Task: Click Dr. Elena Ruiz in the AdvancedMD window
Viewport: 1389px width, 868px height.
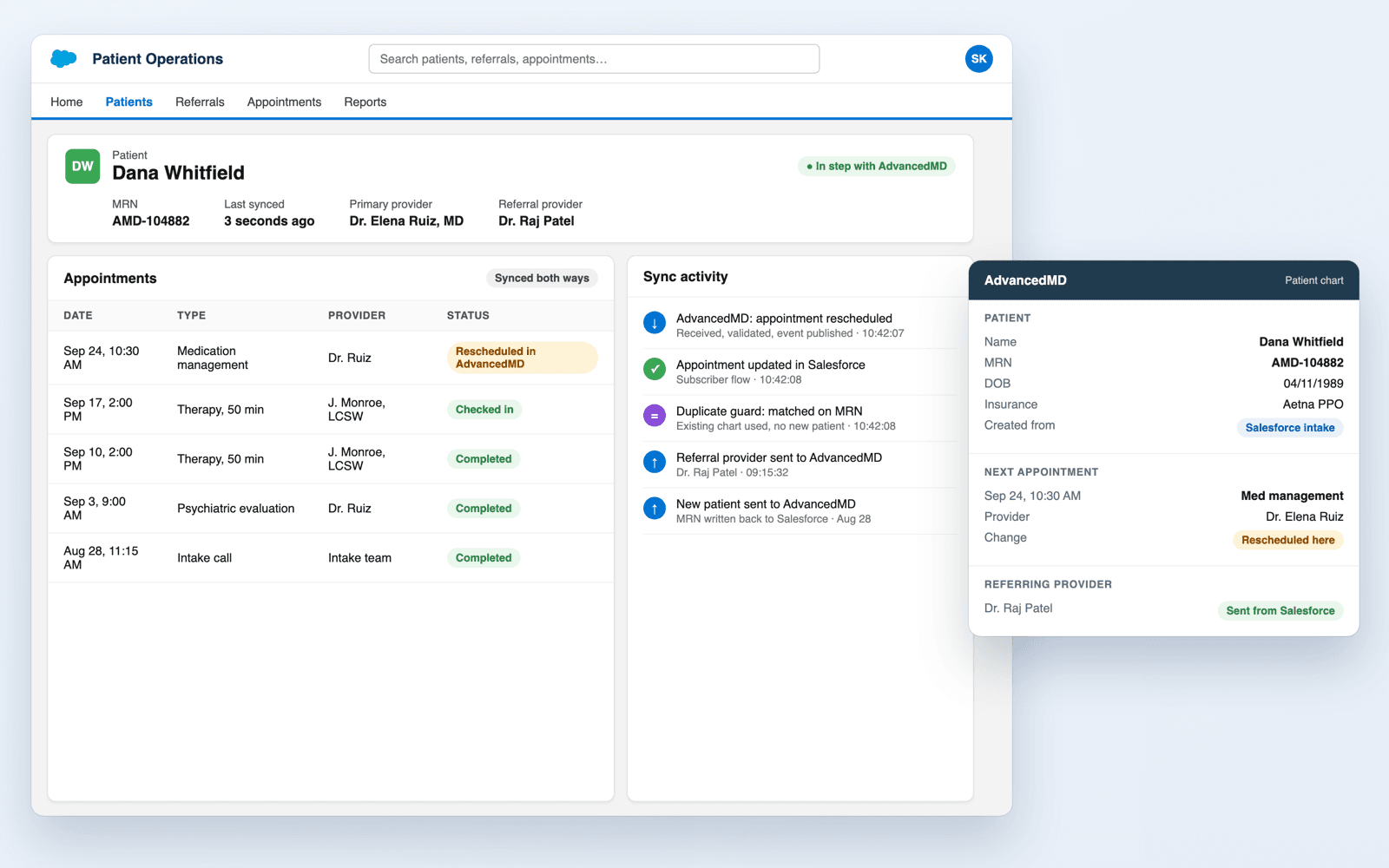Action: tap(1305, 516)
